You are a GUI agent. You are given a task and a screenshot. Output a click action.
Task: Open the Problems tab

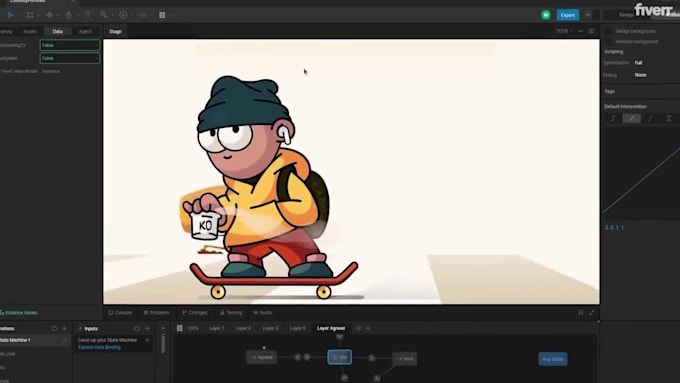tap(157, 313)
